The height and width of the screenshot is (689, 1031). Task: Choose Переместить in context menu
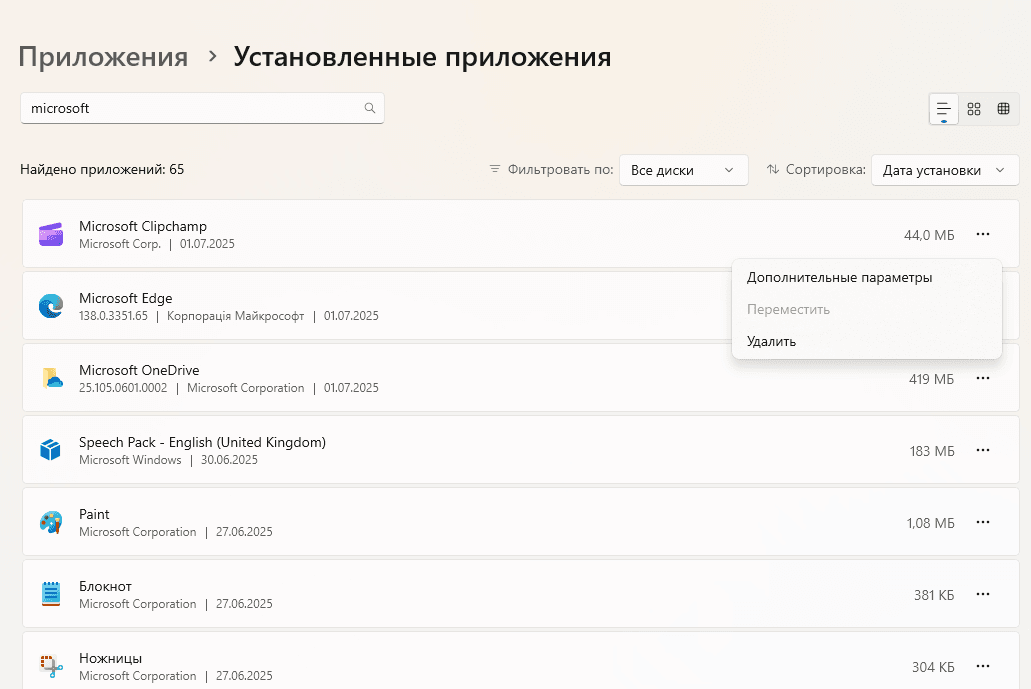pos(867,309)
